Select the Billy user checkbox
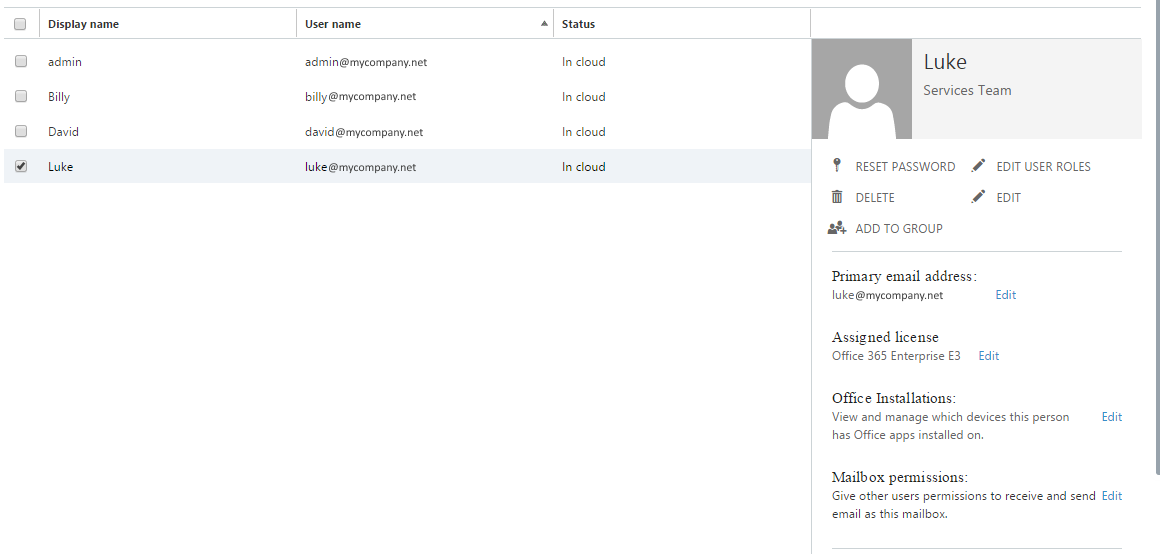This screenshot has height=554, width=1160. [21, 97]
